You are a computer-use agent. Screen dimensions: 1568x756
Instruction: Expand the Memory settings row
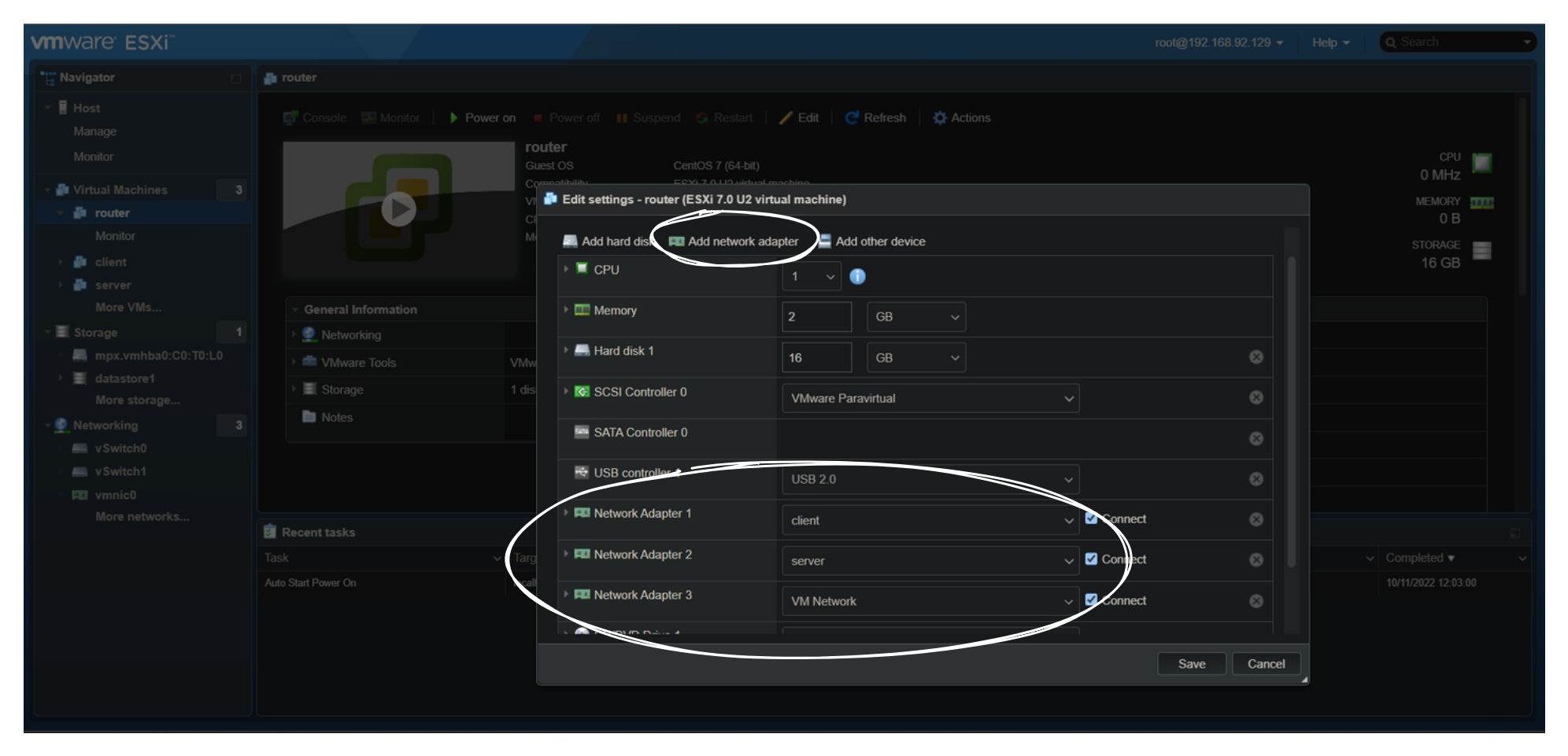pos(566,310)
